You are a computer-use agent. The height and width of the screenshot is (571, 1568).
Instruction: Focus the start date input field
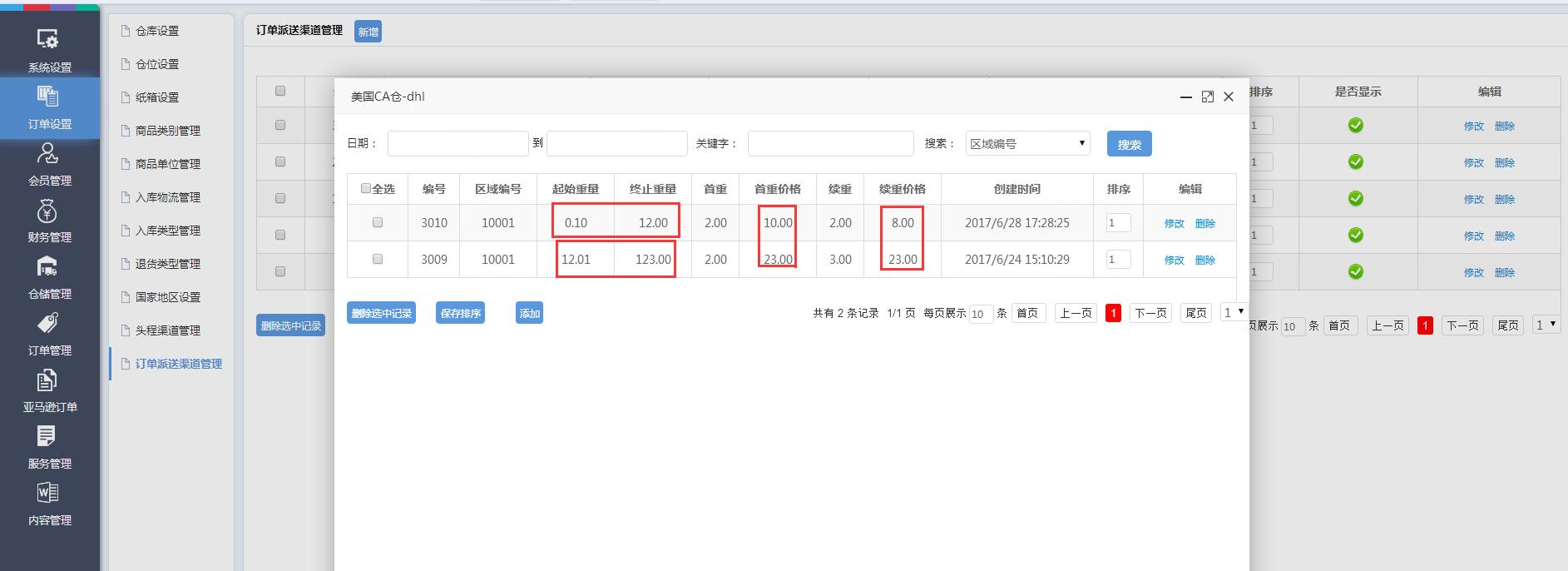click(x=458, y=143)
